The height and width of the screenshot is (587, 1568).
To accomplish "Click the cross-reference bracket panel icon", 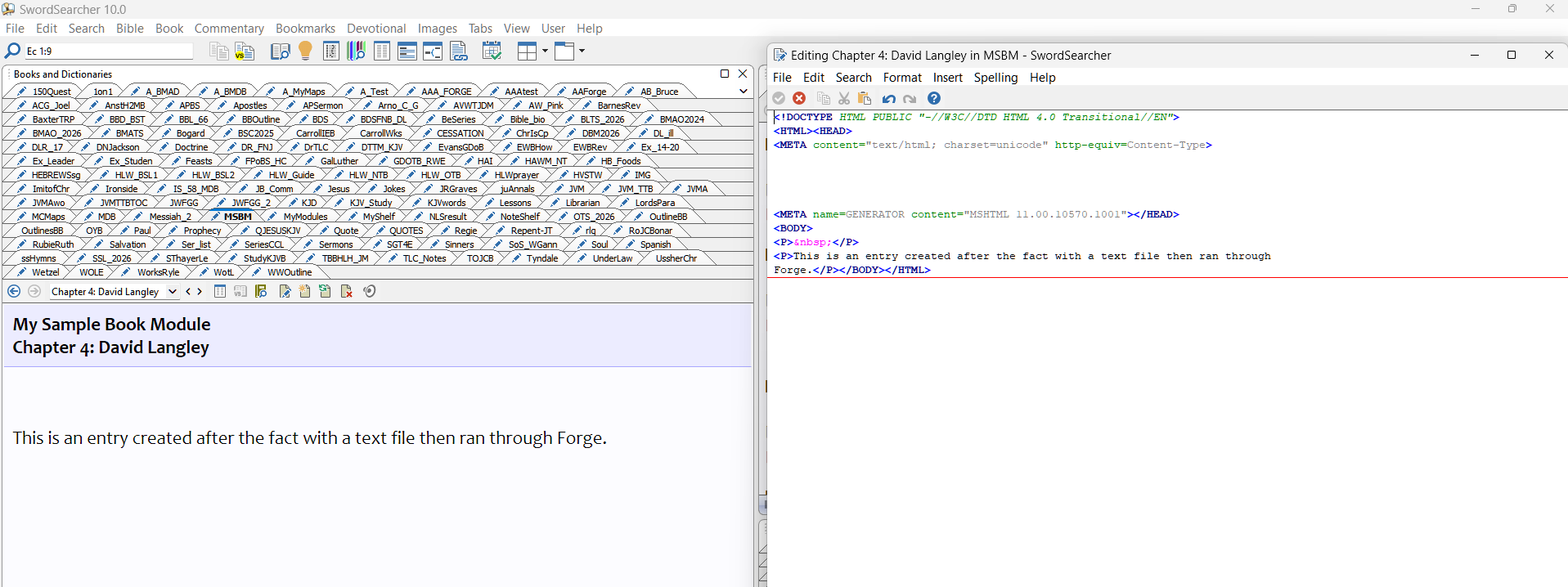I will pyautogui.click(x=433, y=52).
